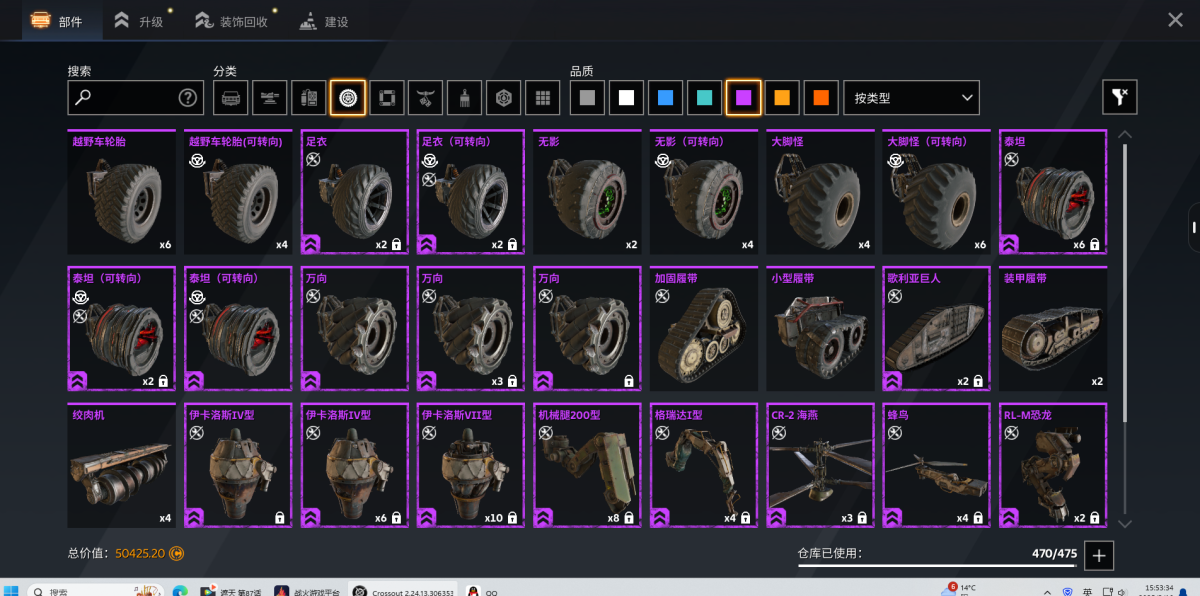
Task: Filter by weapons category icon
Action: (x=270, y=98)
